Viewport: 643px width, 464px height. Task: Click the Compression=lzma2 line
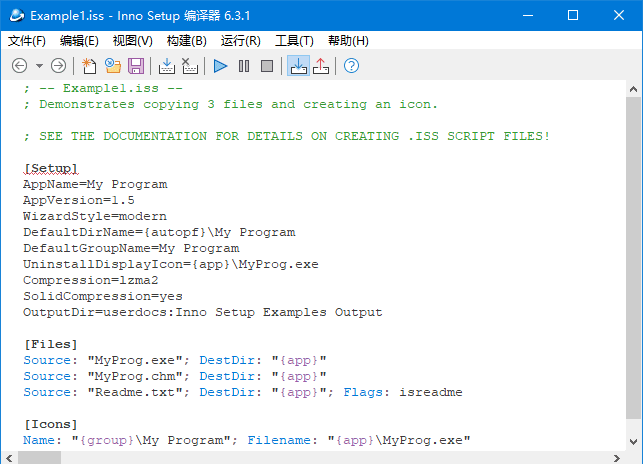tap(91, 280)
